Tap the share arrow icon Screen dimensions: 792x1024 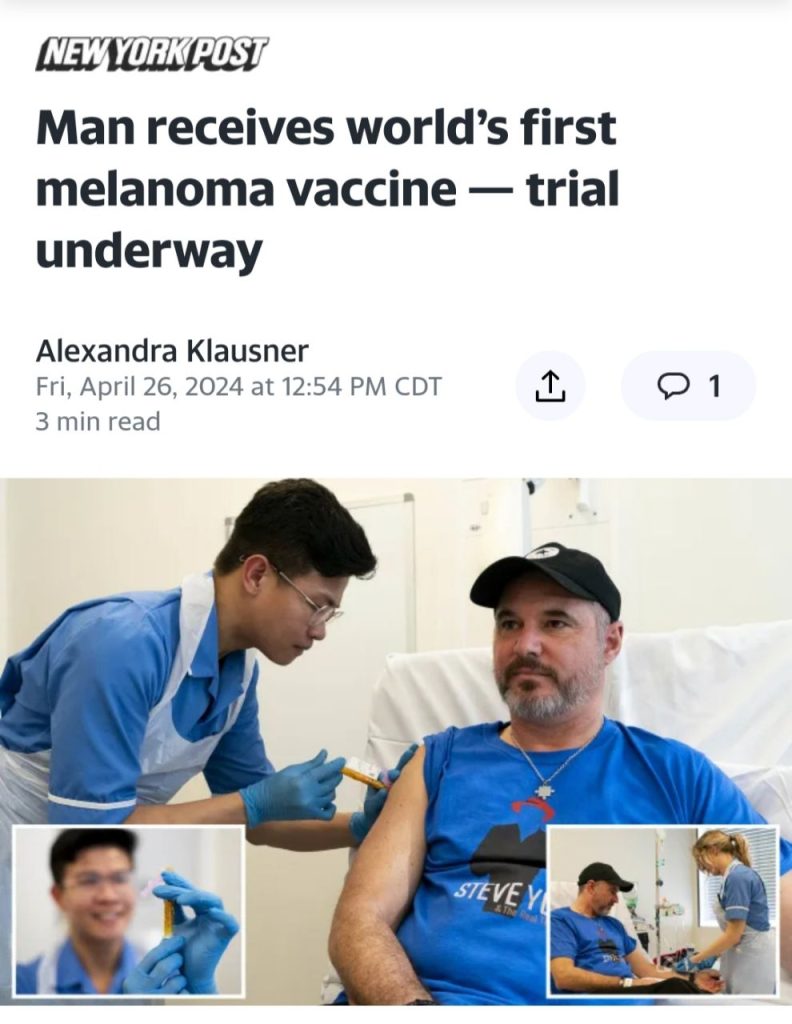click(550, 385)
